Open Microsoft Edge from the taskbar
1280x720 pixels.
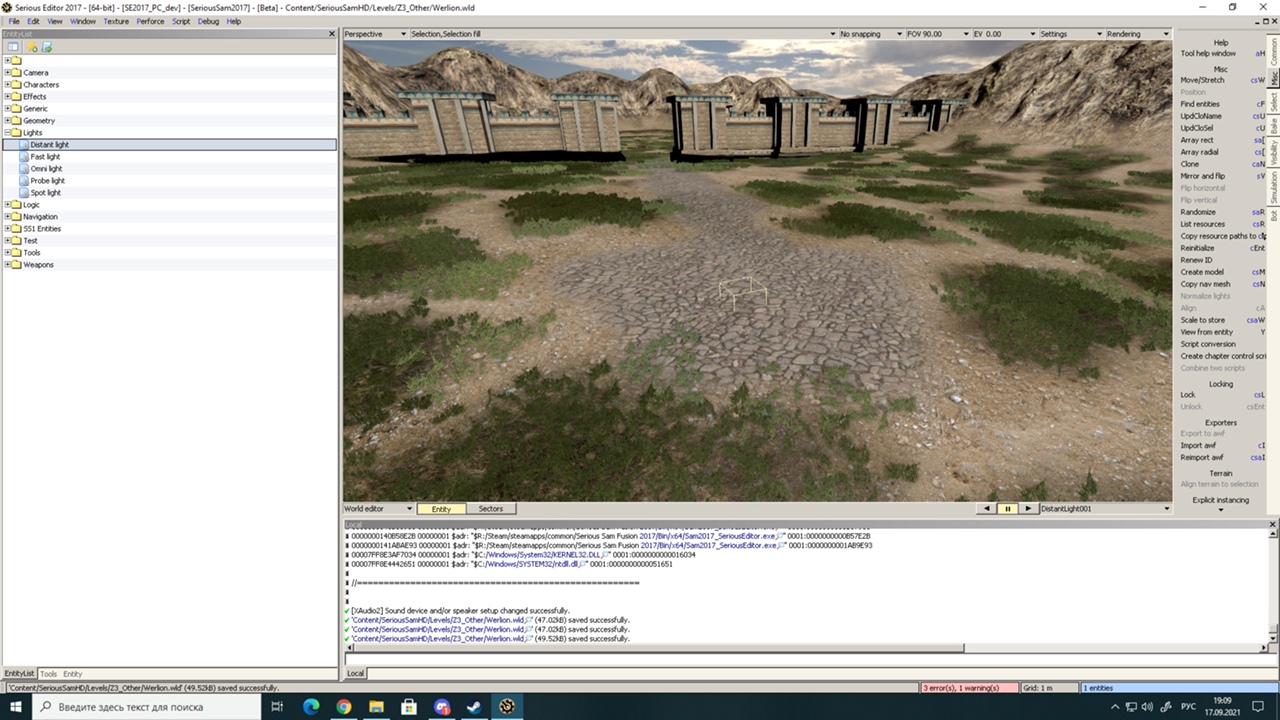(311, 707)
